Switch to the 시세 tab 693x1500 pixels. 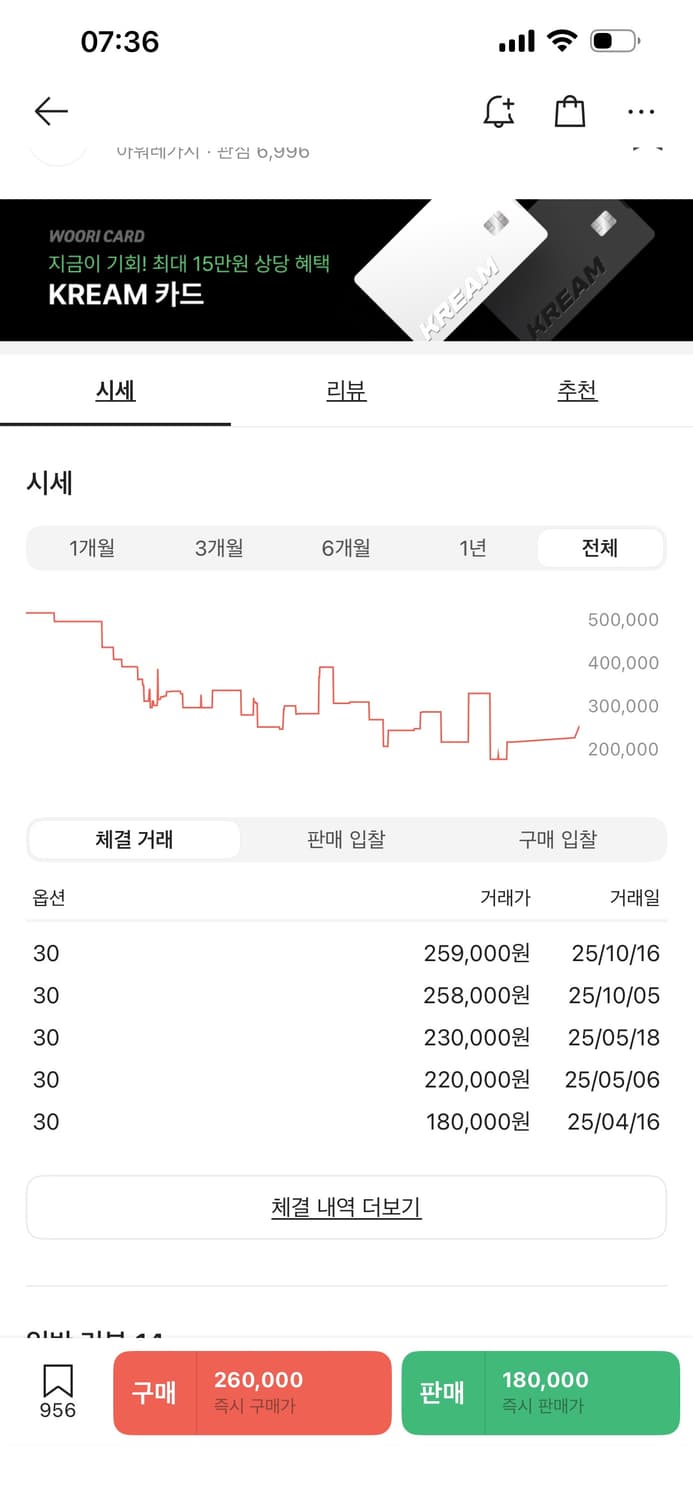click(x=115, y=391)
